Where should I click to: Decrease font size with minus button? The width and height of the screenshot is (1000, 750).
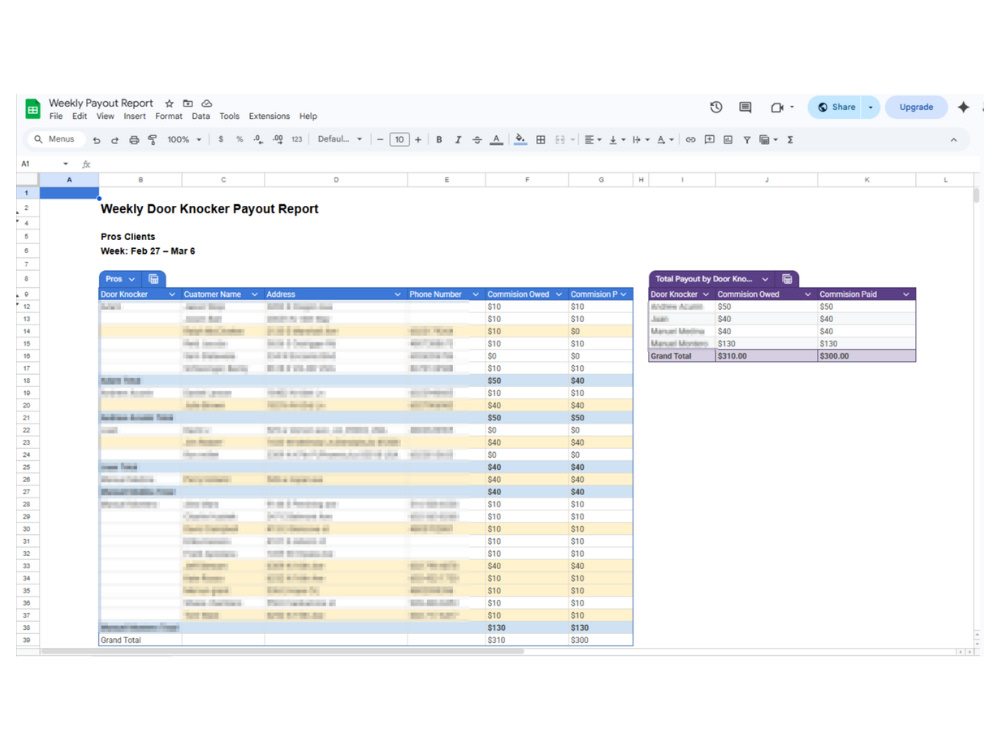380,140
